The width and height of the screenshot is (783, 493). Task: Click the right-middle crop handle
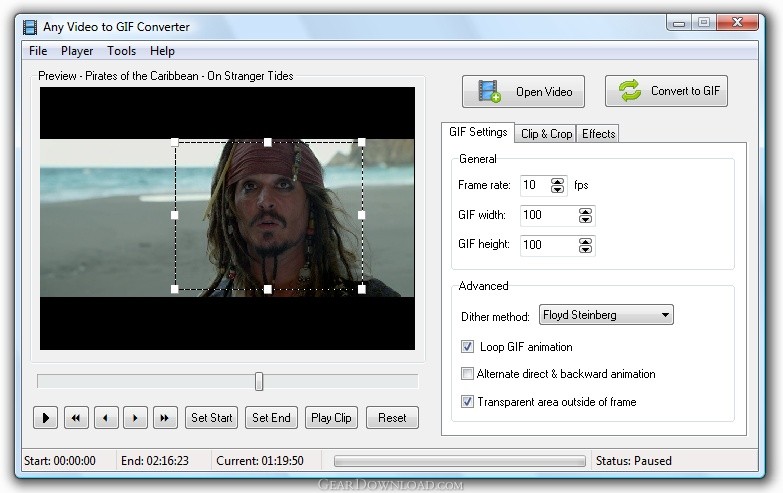(362, 215)
